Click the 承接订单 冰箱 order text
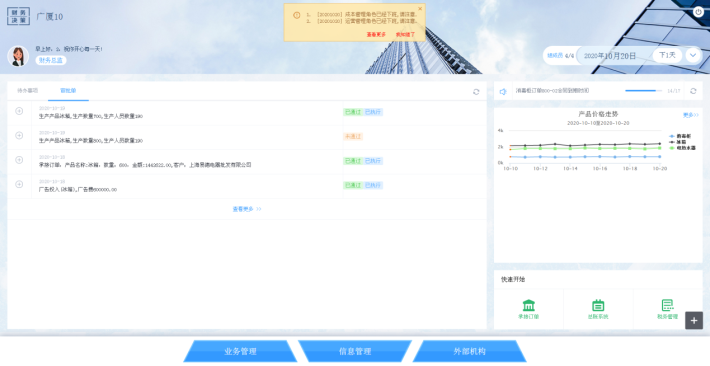Screen dimensions: 710x366 (x=145, y=165)
